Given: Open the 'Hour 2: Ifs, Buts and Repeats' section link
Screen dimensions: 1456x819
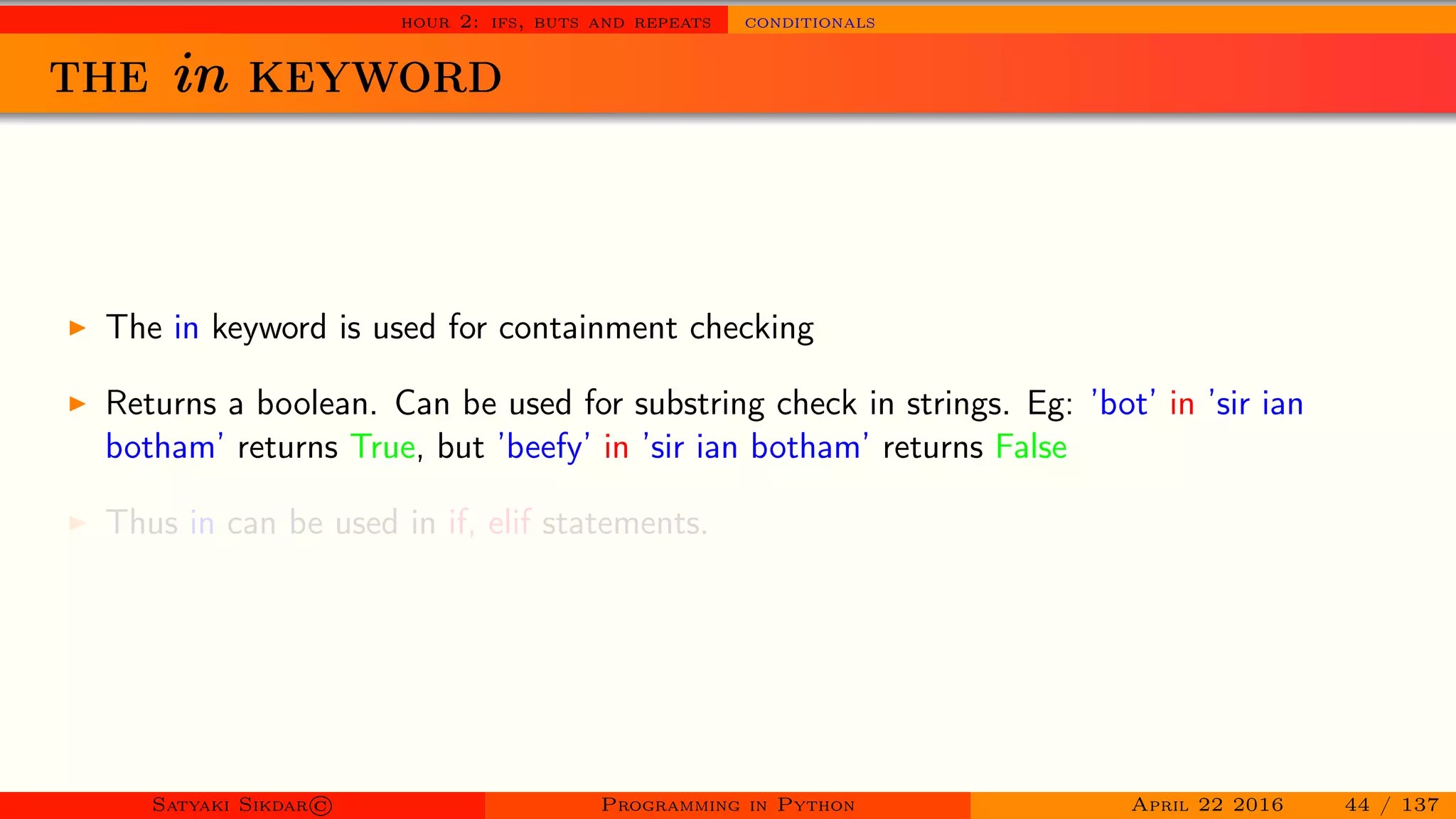Looking at the screenshot, I should (556, 22).
